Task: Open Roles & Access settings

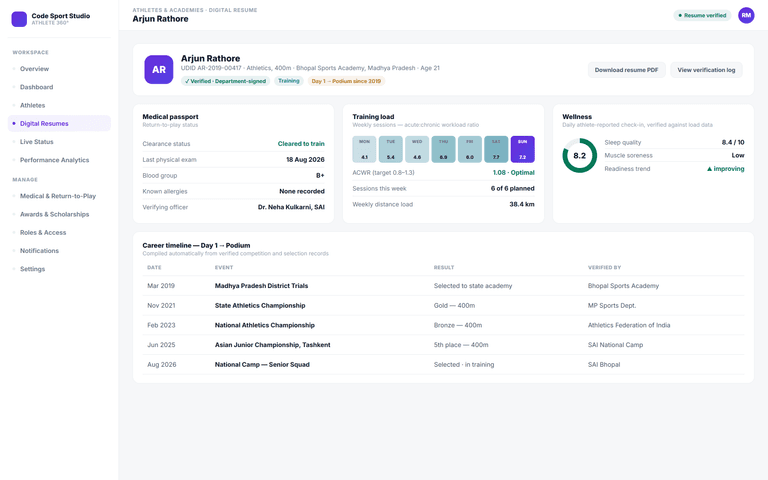Action: click(x=59, y=233)
